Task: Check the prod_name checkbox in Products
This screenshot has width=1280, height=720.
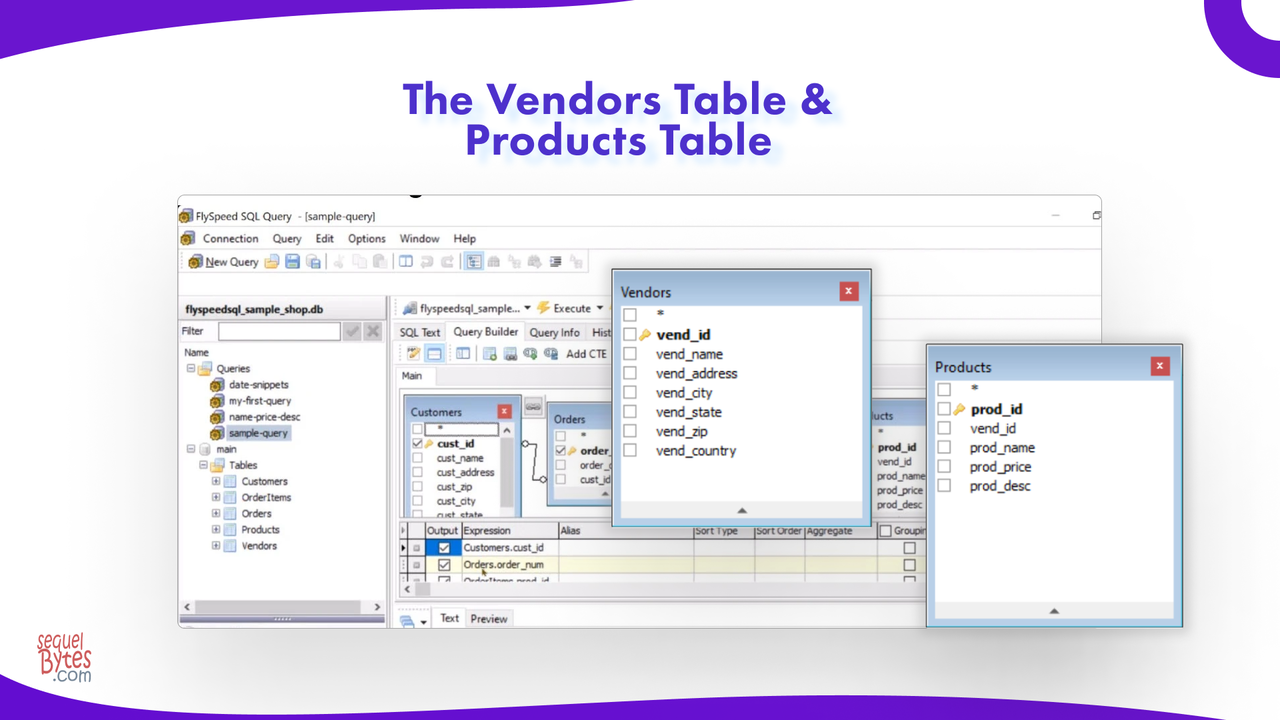Action: tap(944, 448)
